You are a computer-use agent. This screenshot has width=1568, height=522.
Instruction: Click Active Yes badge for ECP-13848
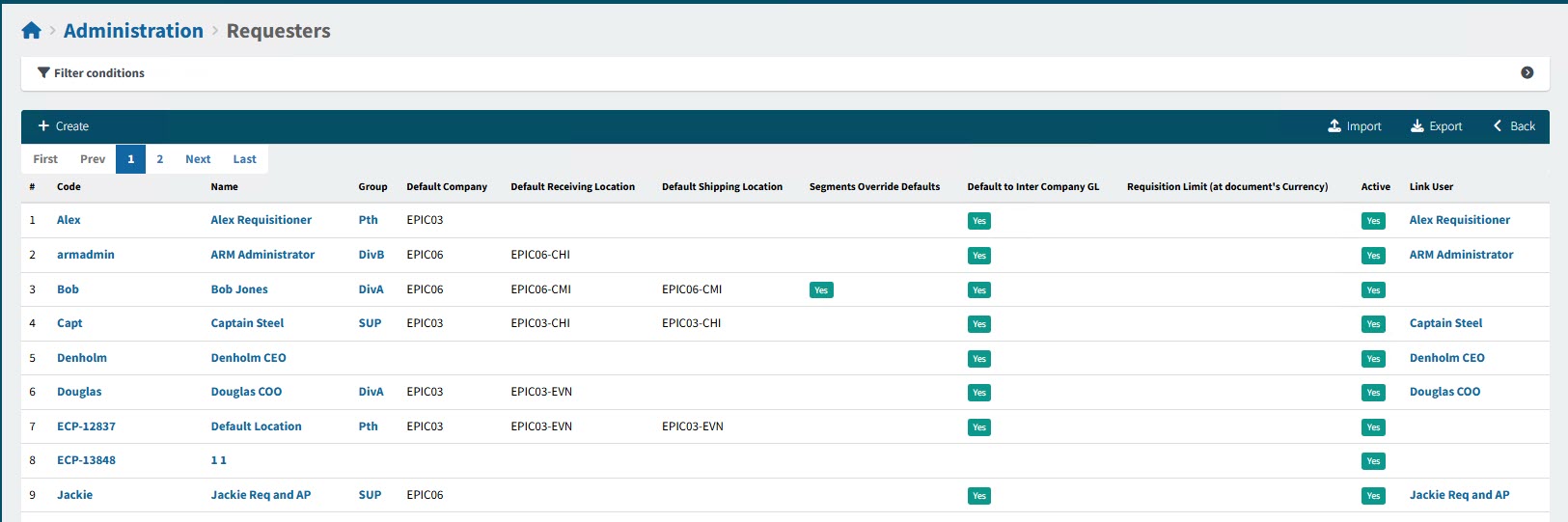pos(1373,461)
